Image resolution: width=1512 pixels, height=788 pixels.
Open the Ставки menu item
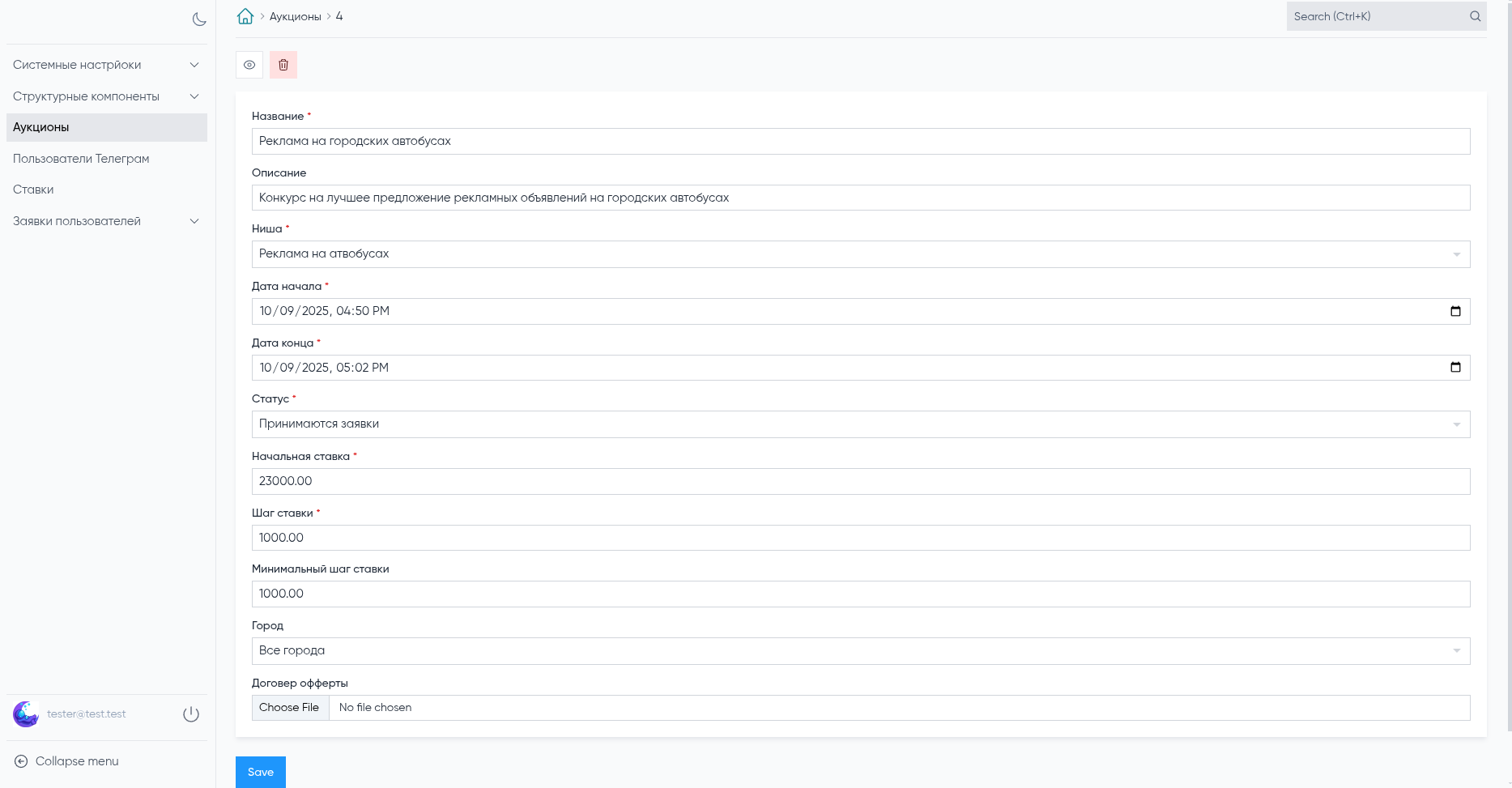[x=33, y=190]
